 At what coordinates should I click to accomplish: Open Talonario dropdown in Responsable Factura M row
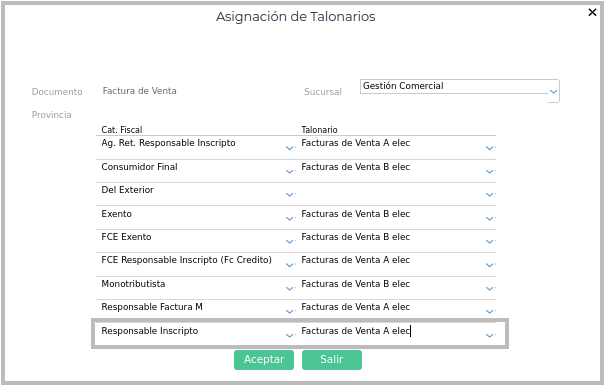[490, 311]
